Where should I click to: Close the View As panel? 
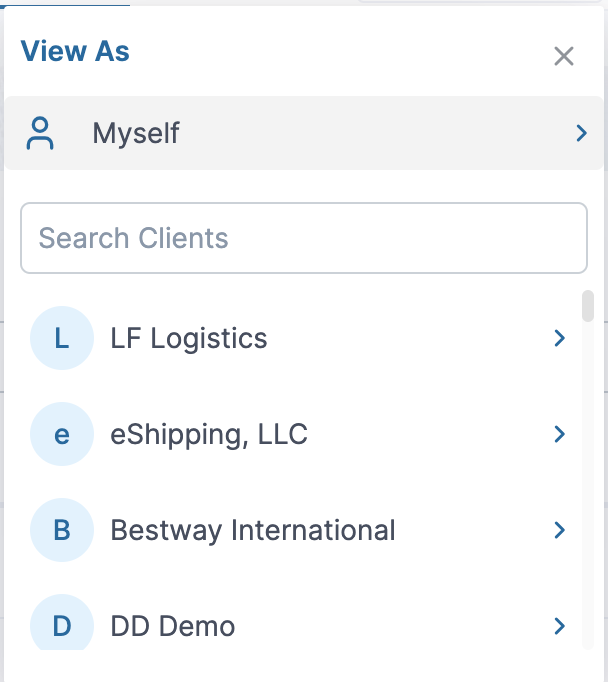[x=564, y=56]
